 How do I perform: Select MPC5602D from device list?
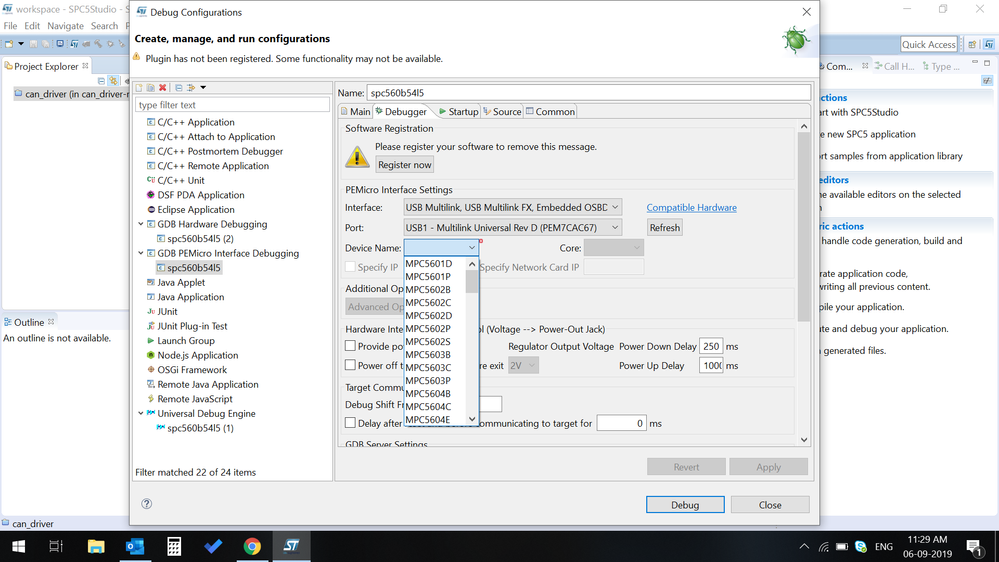435,315
